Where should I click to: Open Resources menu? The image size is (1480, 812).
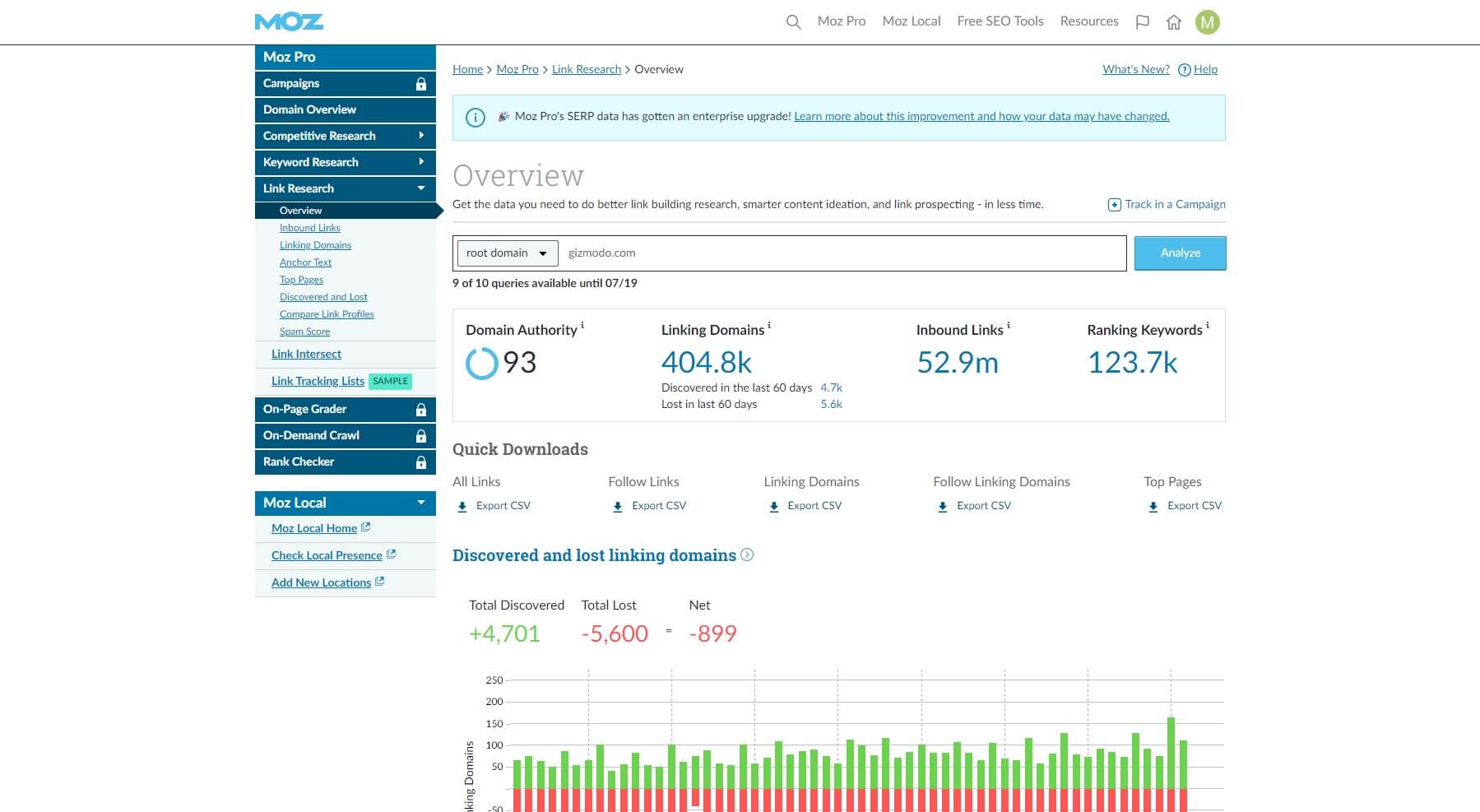(1089, 21)
